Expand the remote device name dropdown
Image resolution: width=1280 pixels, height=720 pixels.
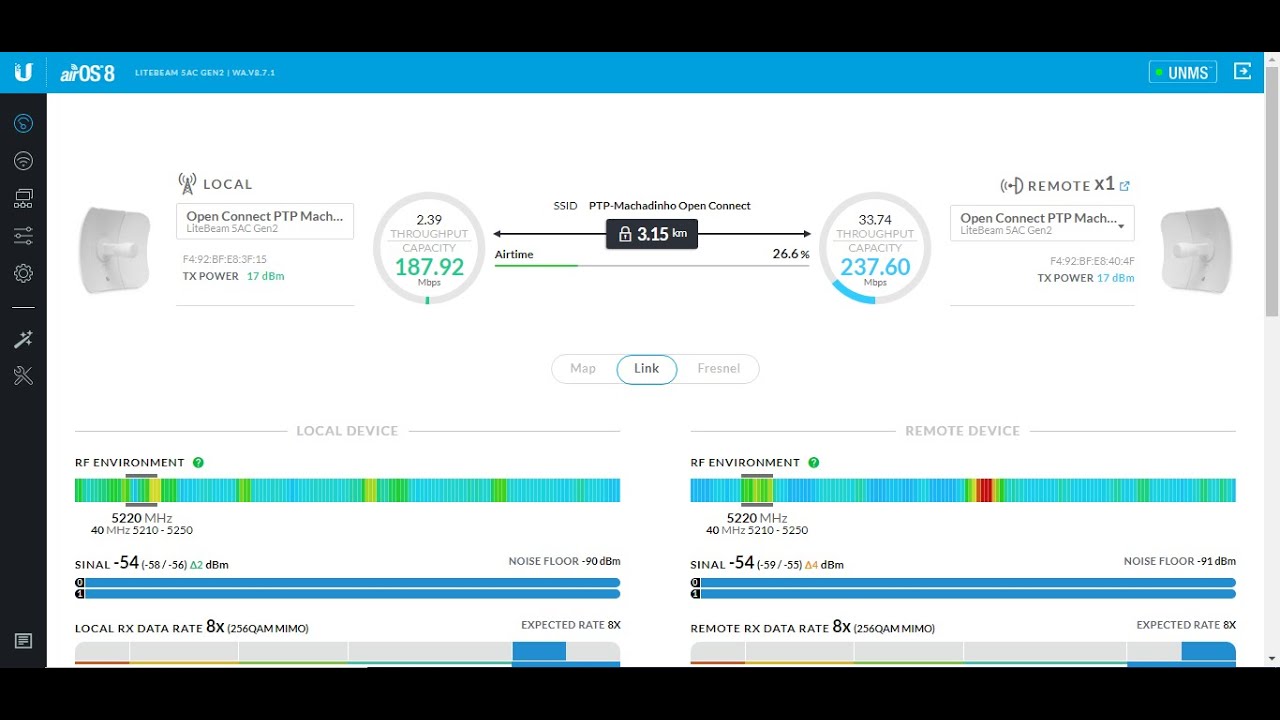1042,223
